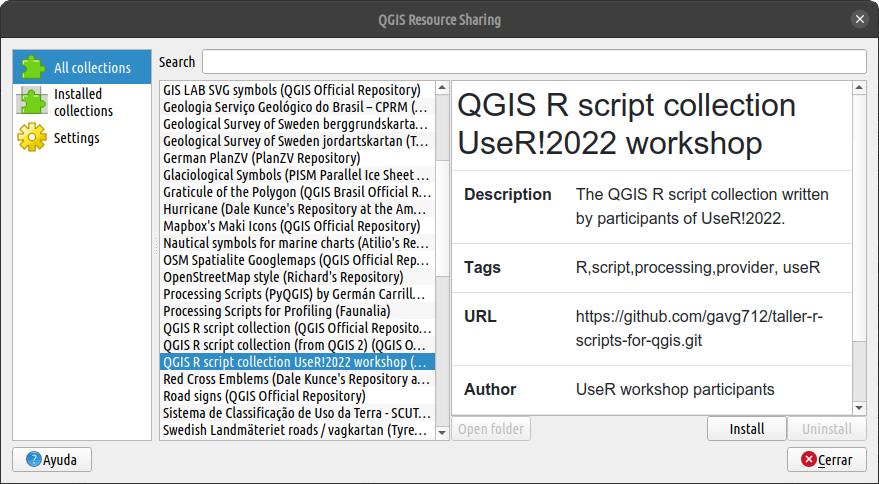Switch to the Installed collections tab
This screenshot has height=484, width=879.
coord(77,102)
